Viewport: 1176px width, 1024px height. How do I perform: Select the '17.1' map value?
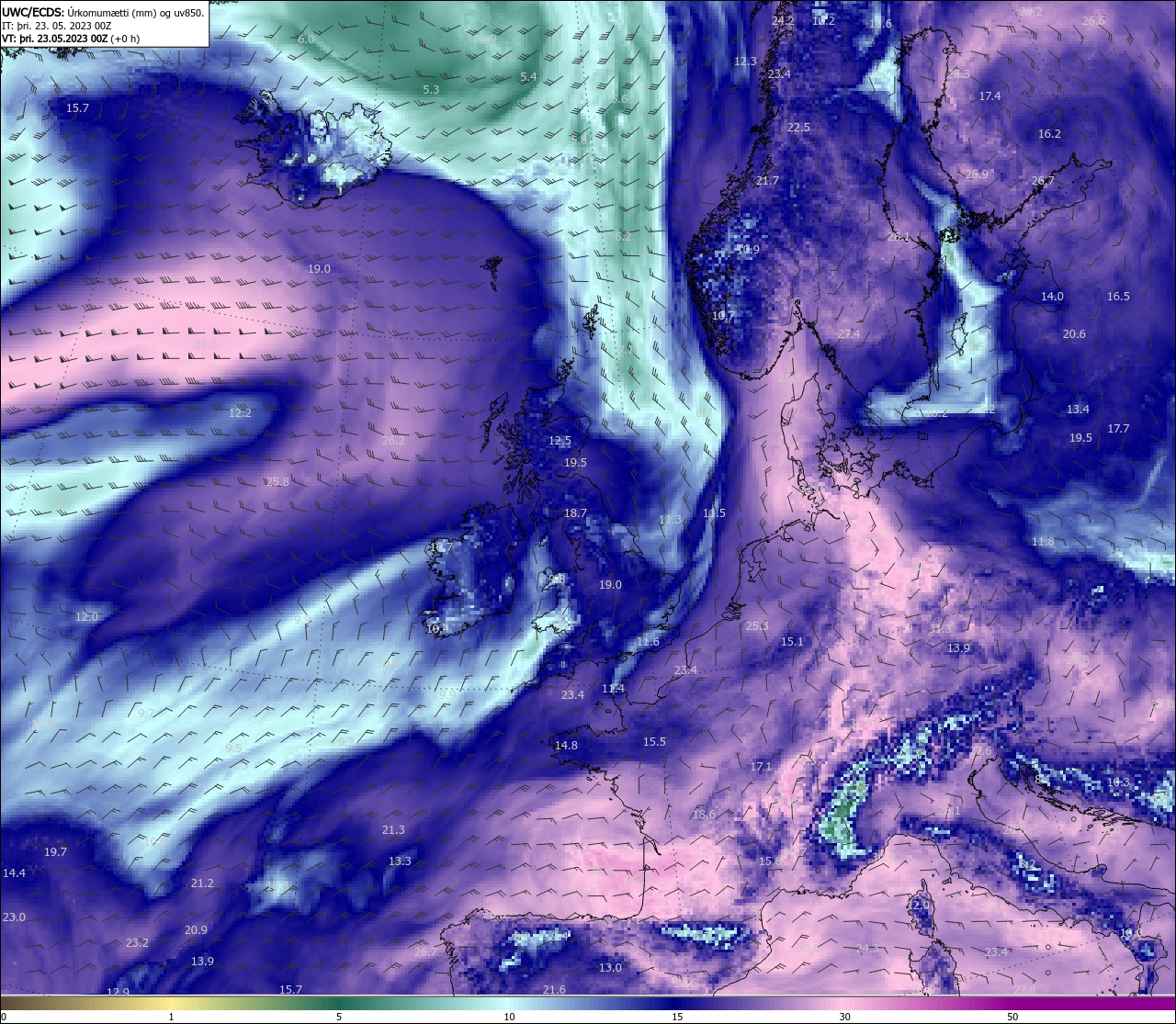tap(761, 767)
